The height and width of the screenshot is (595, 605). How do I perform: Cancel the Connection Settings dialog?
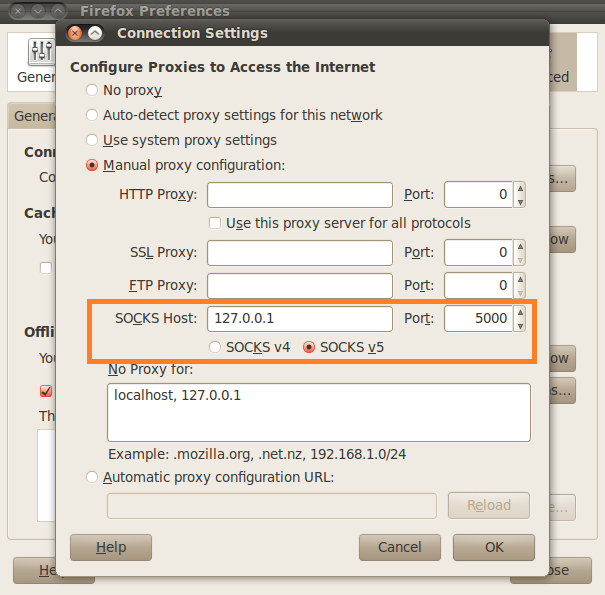[x=400, y=548]
